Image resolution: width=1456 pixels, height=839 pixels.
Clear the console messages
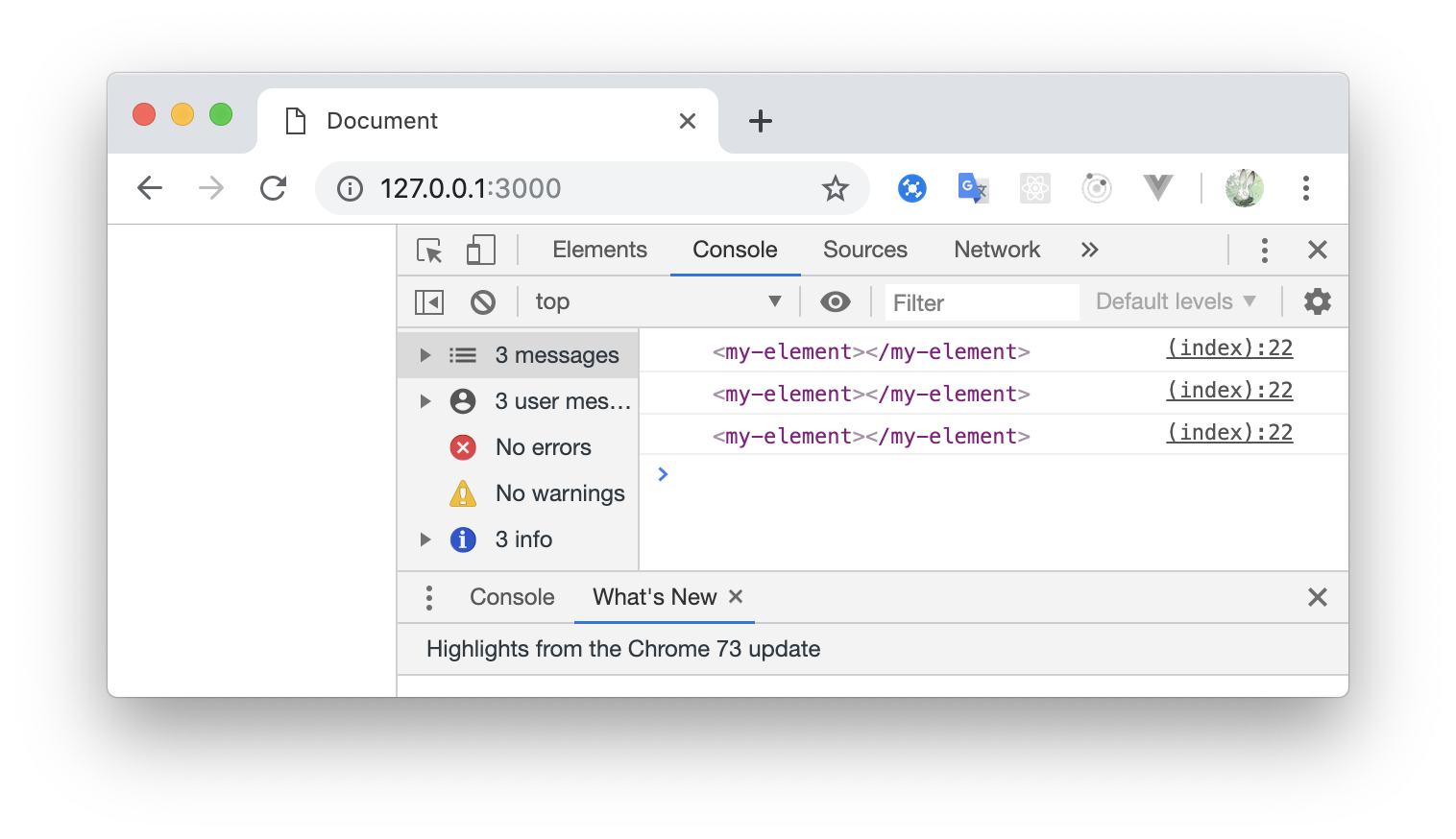coord(483,301)
